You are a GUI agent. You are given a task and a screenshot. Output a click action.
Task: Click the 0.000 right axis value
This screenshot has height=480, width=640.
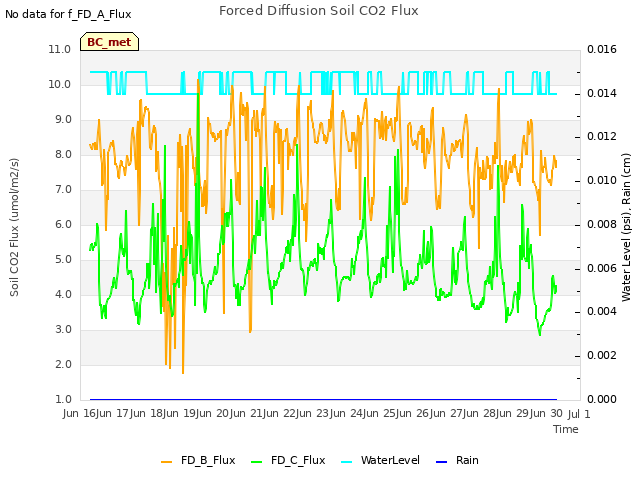coord(602,399)
